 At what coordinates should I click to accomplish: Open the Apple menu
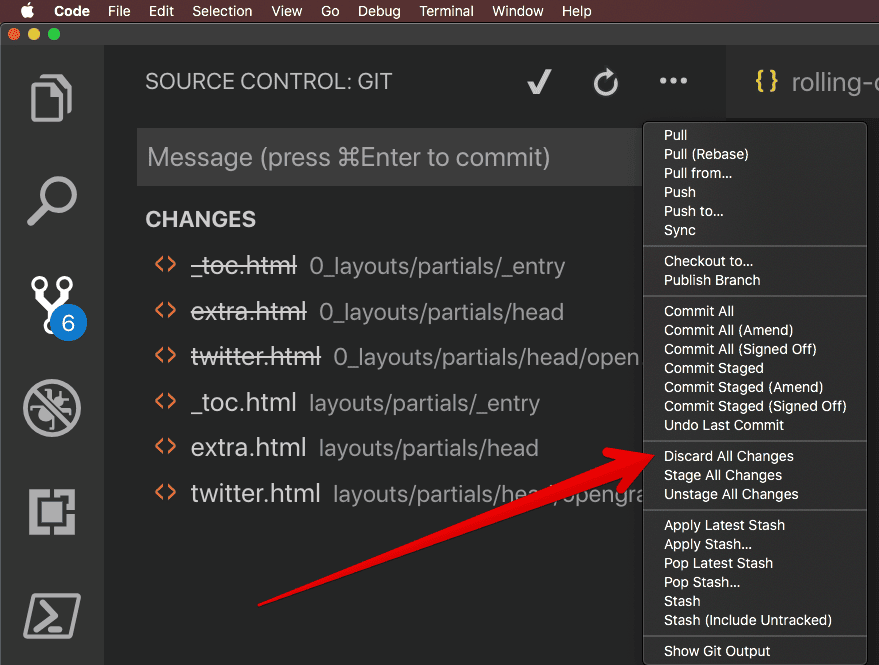click(x=27, y=11)
